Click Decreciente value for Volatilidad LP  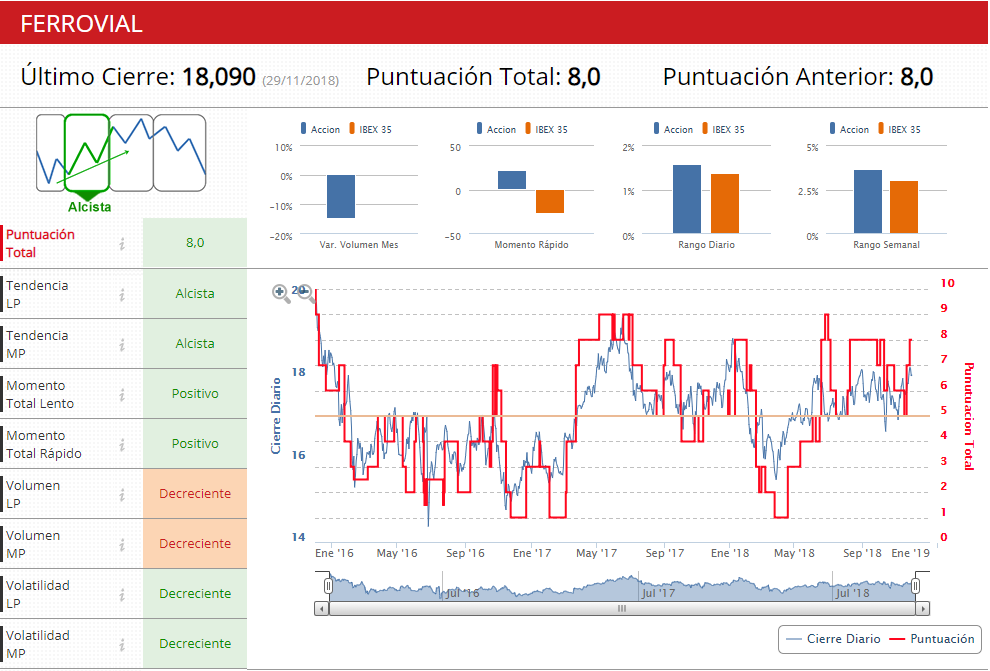pos(195,593)
